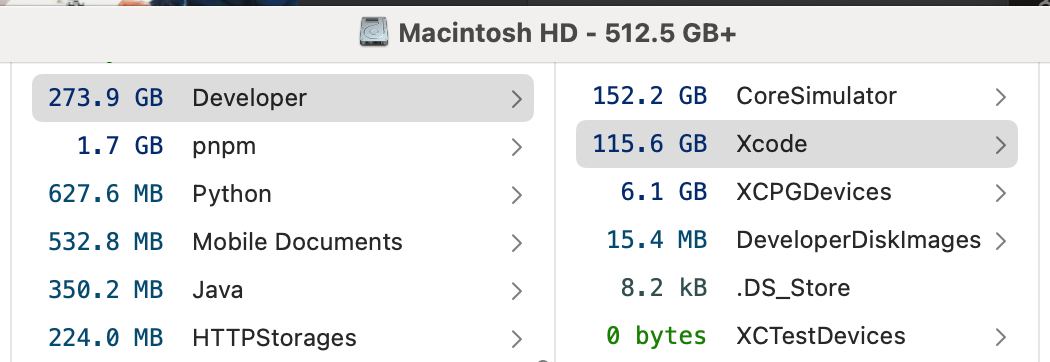Expand the Xcode folder chevron
This screenshot has width=1050, height=362.
(x=1000, y=145)
